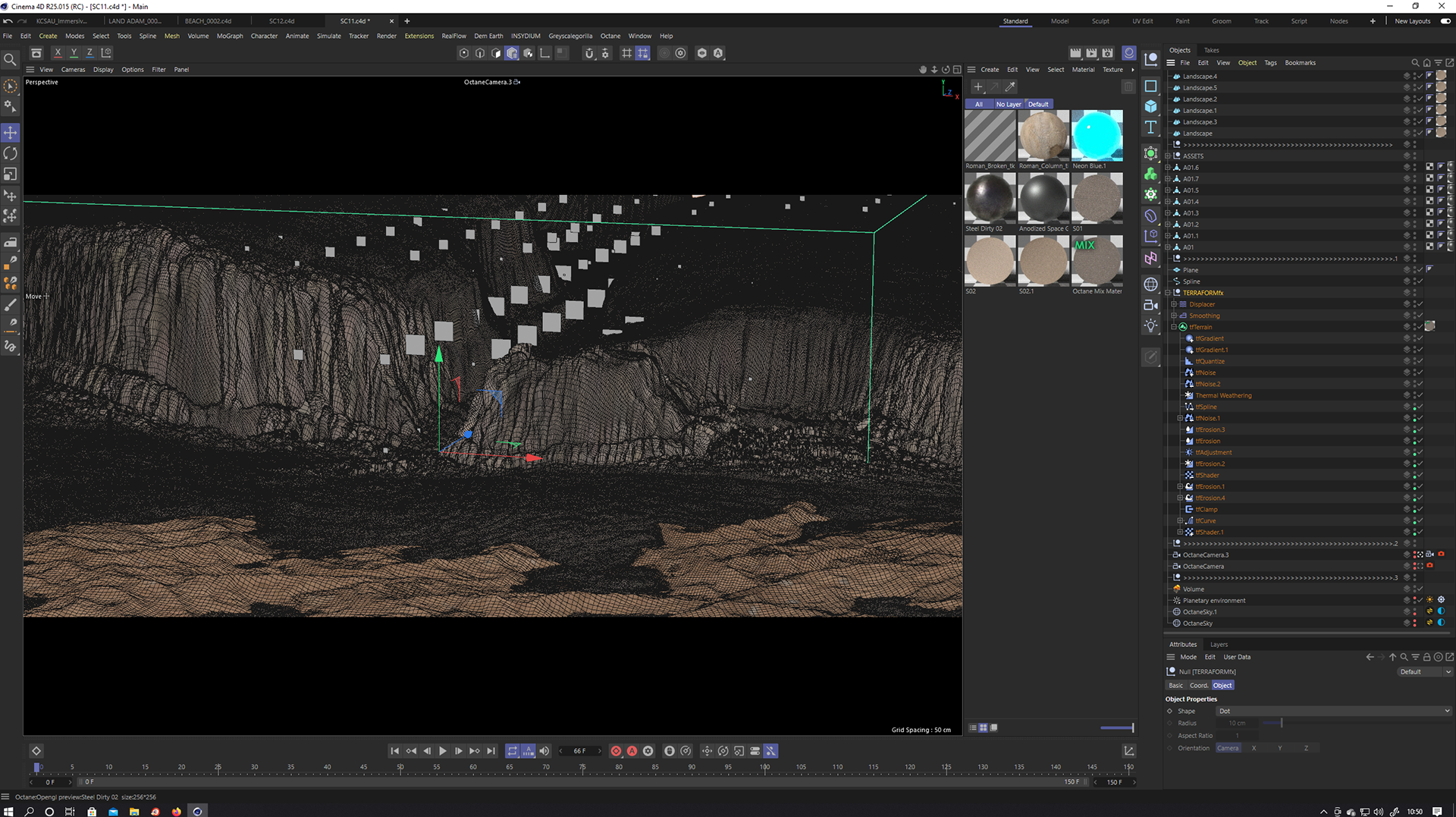Viewport: 1456px width, 817px height.
Task: Toggle the X axis lock
Action: [58, 53]
